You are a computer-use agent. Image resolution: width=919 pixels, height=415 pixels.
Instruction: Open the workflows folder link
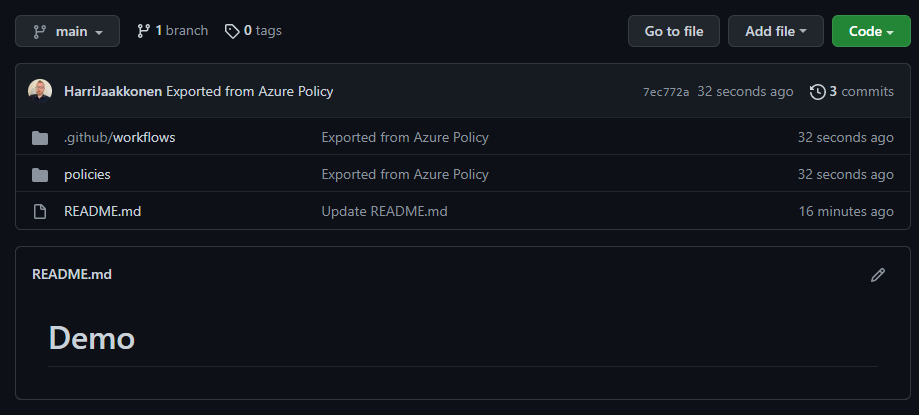point(144,137)
